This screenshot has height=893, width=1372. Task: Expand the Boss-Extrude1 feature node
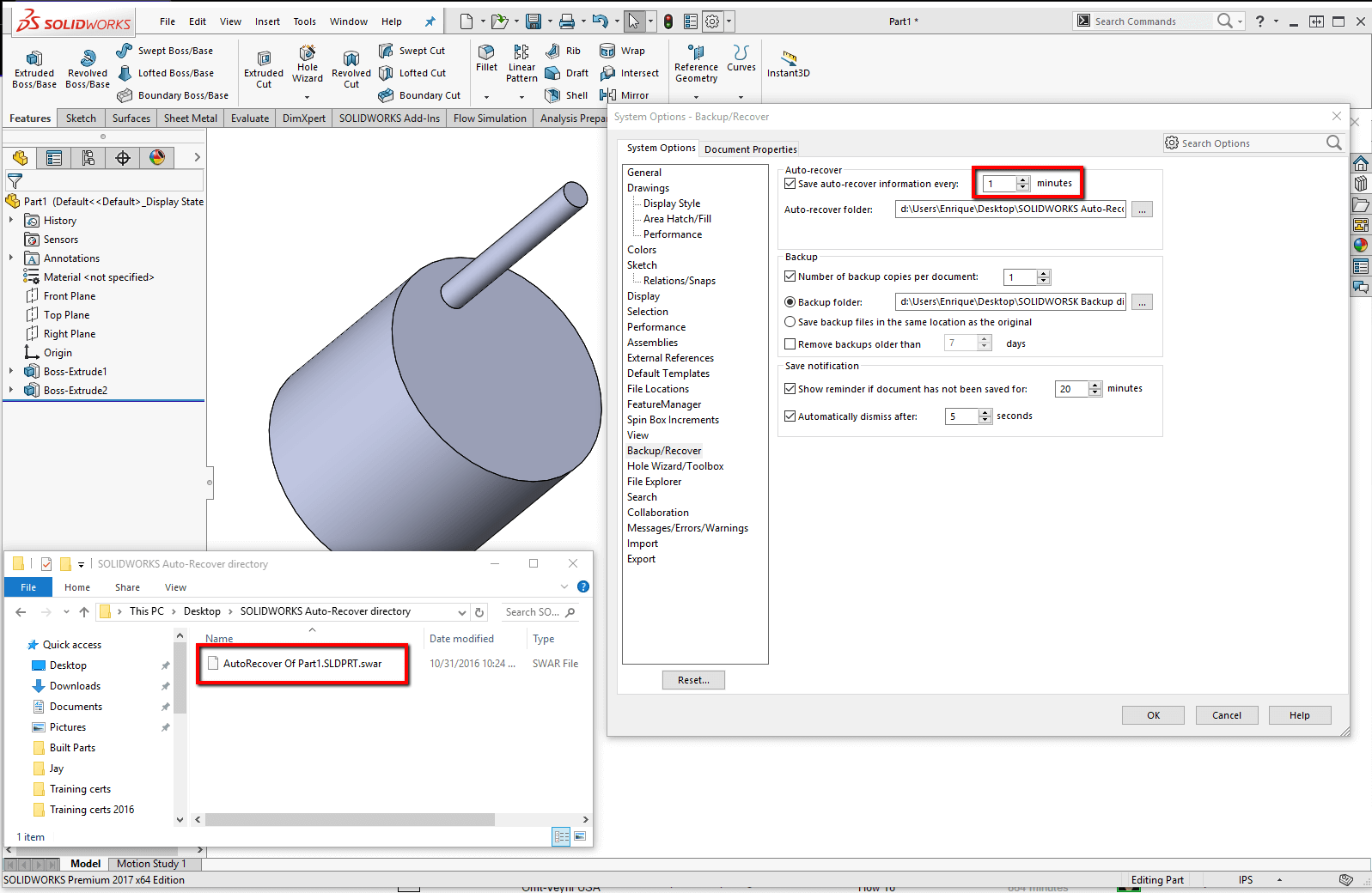11,372
